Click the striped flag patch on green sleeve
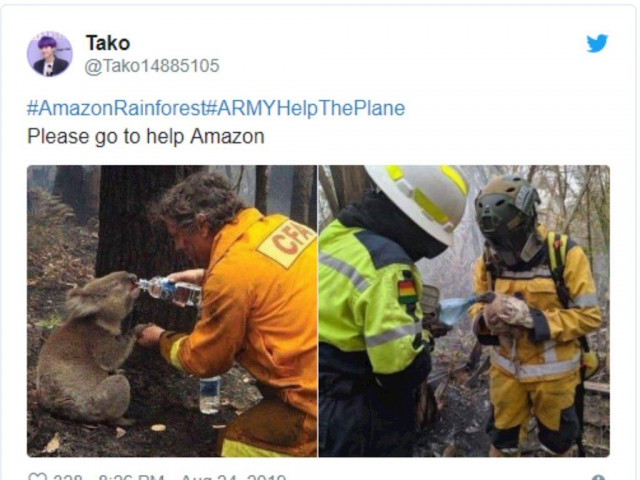 (x=407, y=291)
